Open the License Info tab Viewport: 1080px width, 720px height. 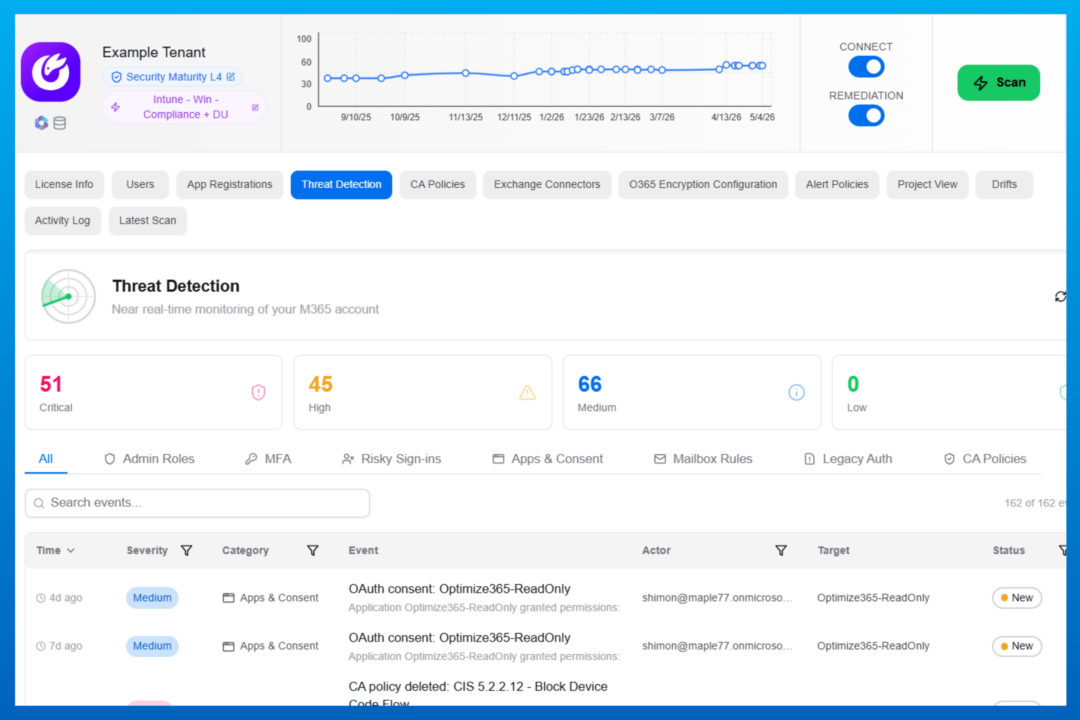click(64, 185)
